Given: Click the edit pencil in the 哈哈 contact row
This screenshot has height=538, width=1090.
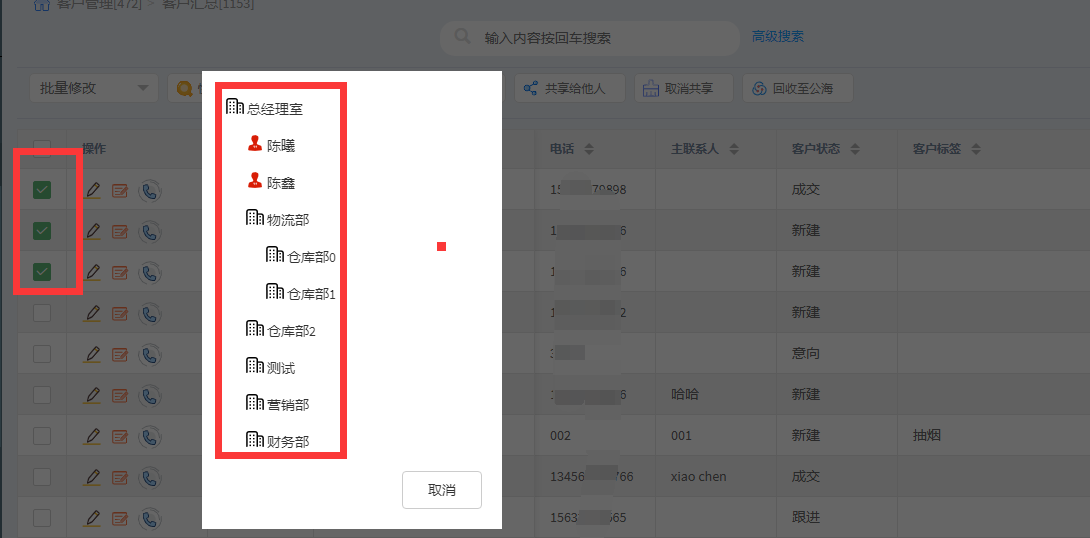Looking at the screenshot, I should tap(92, 395).
